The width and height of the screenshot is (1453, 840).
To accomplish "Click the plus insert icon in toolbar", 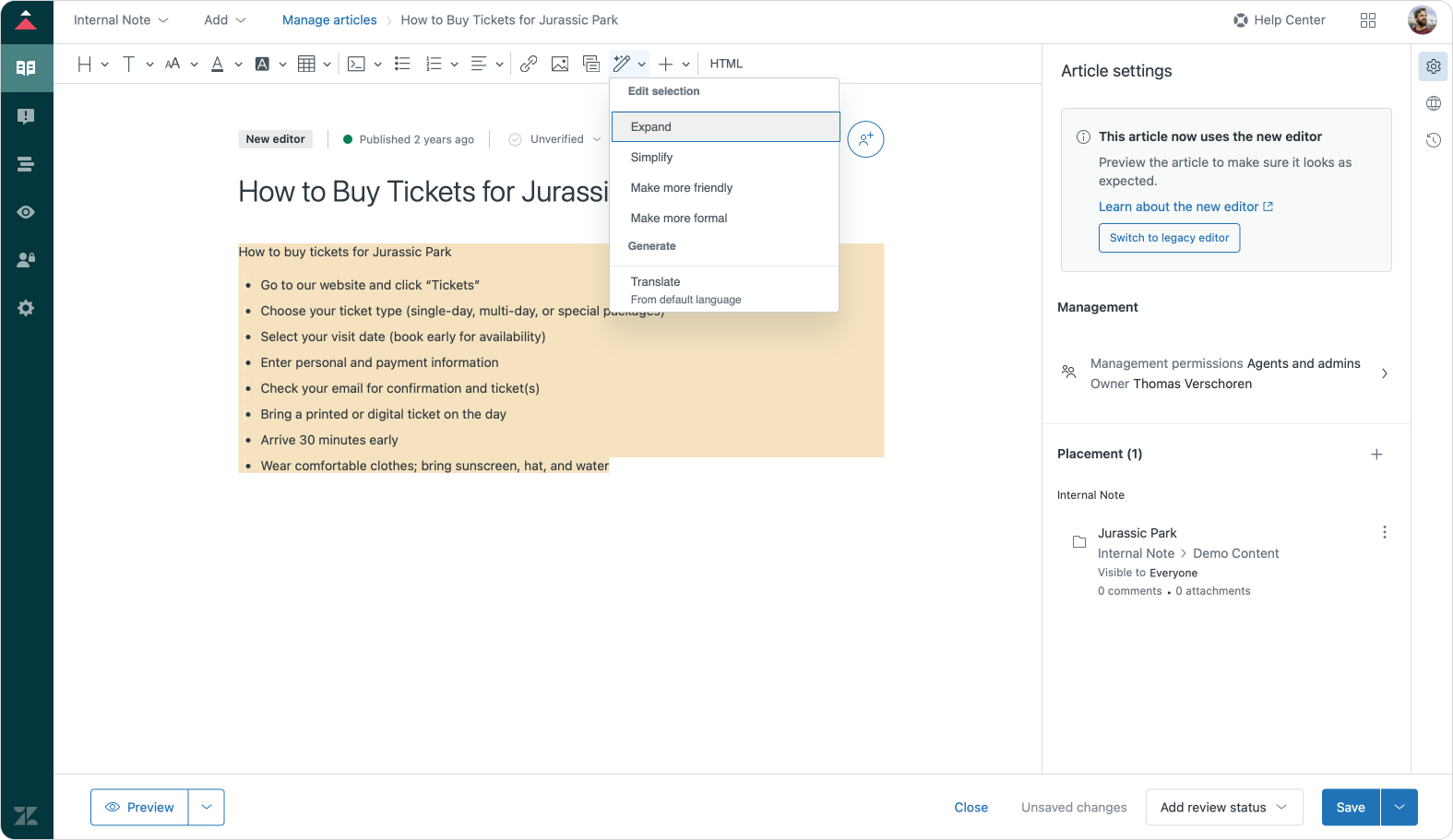I will click(666, 64).
